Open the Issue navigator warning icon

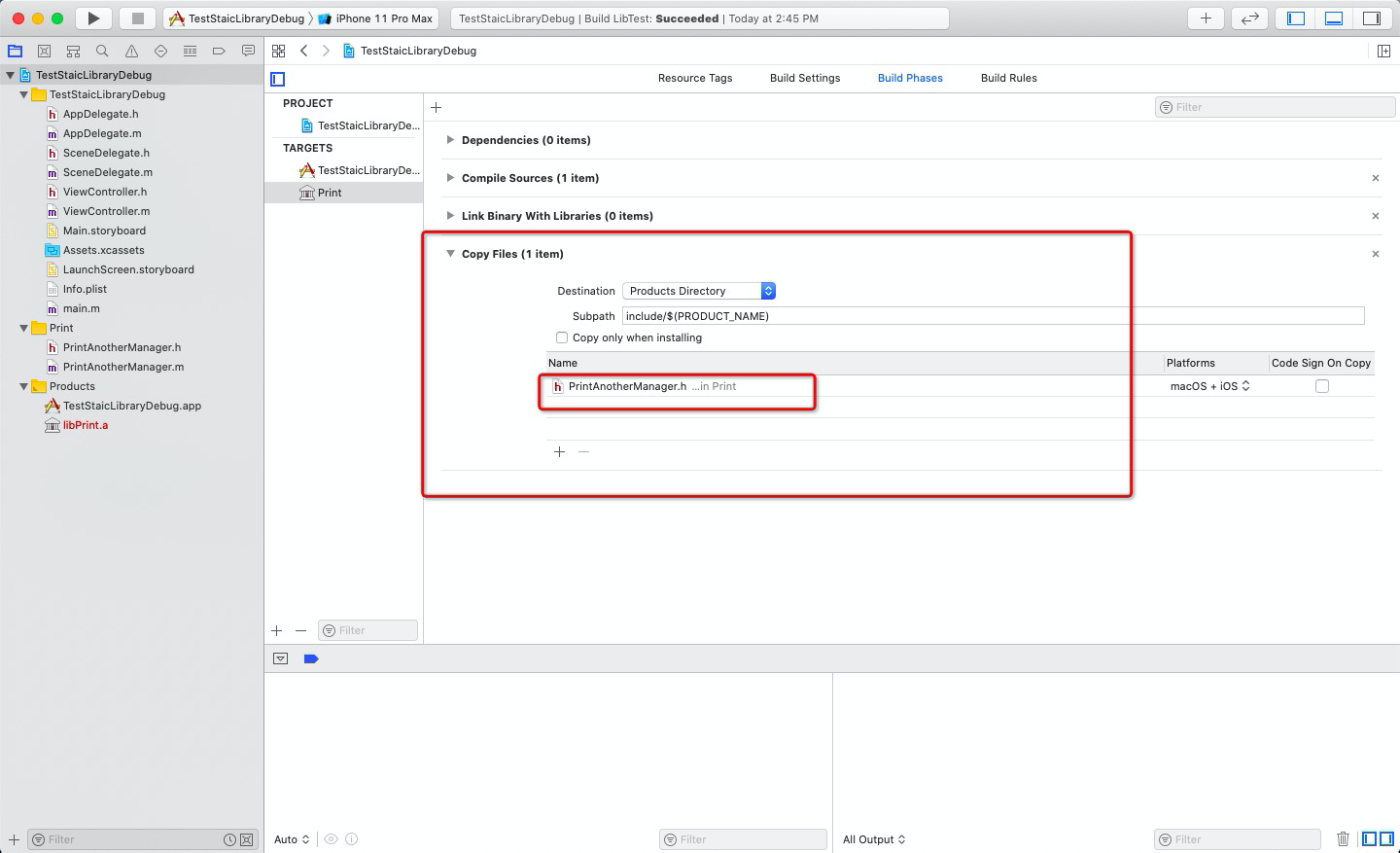point(131,51)
